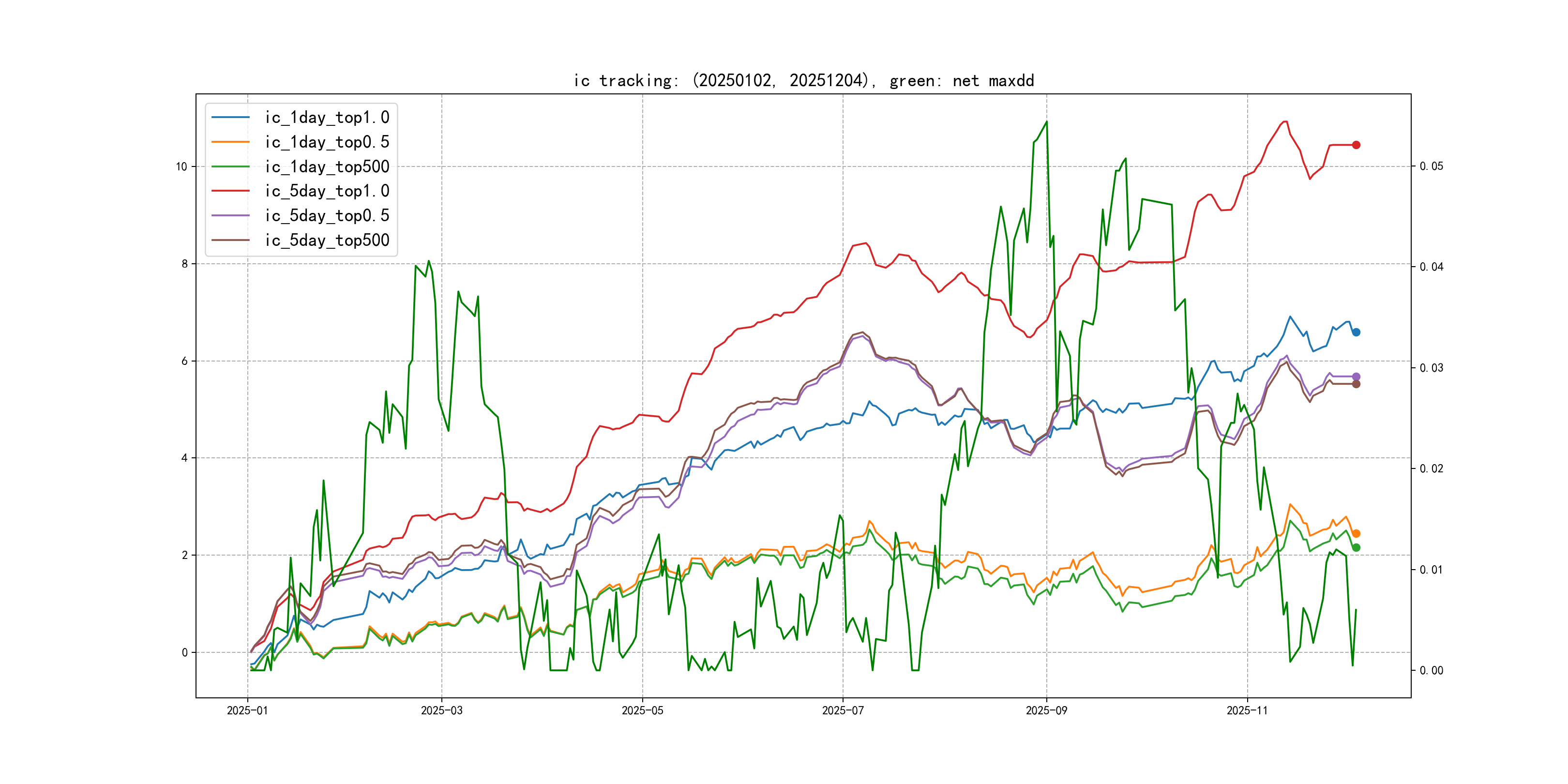Screen dimensions: 1568x784
Task: Click the left axis label 10
Action: [181, 167]
